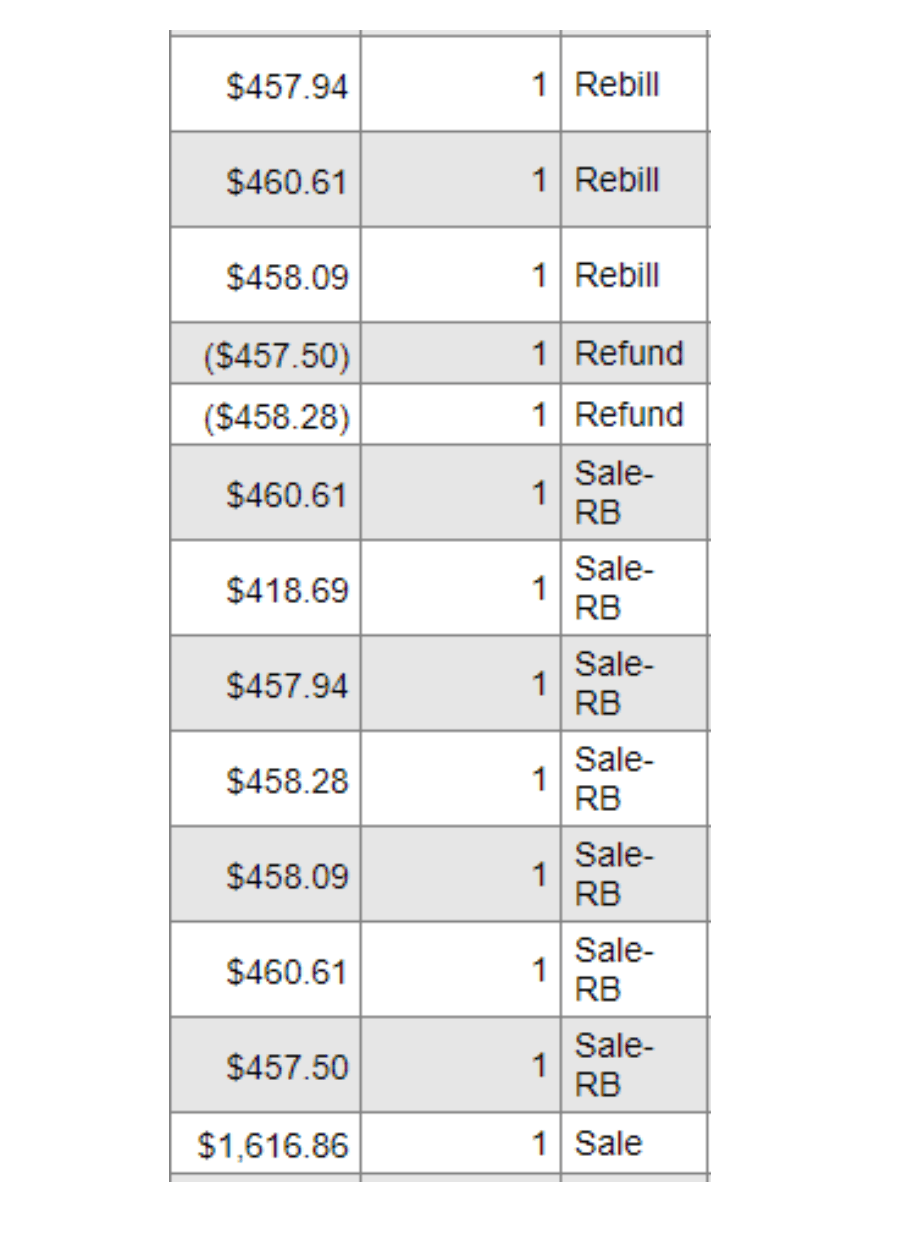The height and width of the screenshot is (1260, 906).
Task: Select the $418.69 amount cell
Action: click(x=287, y=590)
